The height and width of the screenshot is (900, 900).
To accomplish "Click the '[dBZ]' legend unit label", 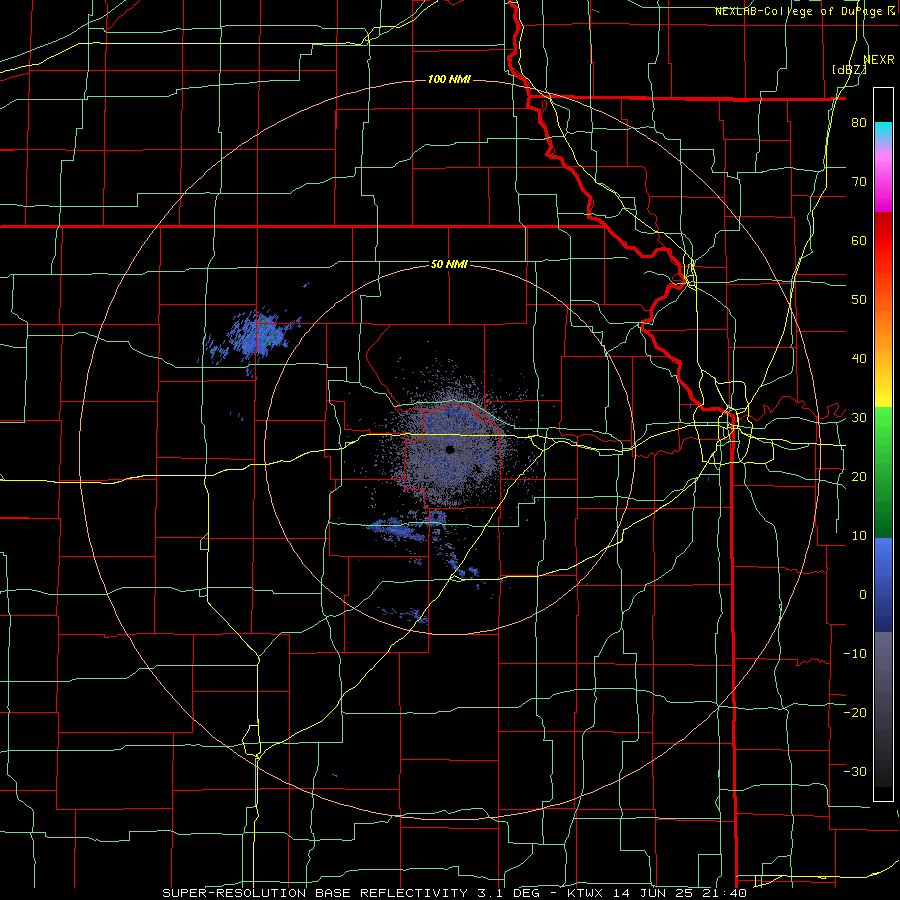I will tap(849, 69).
